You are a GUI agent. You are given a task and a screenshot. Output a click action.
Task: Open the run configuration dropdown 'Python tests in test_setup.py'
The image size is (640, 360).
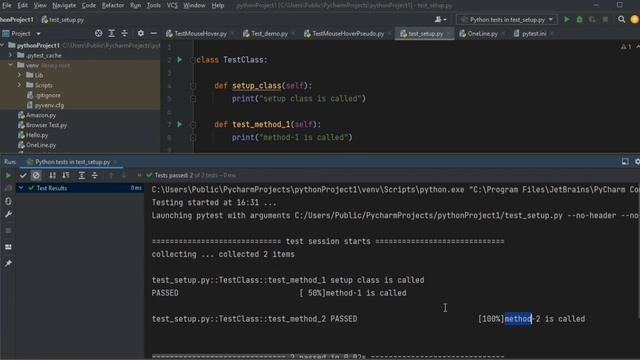coord(507,20)
